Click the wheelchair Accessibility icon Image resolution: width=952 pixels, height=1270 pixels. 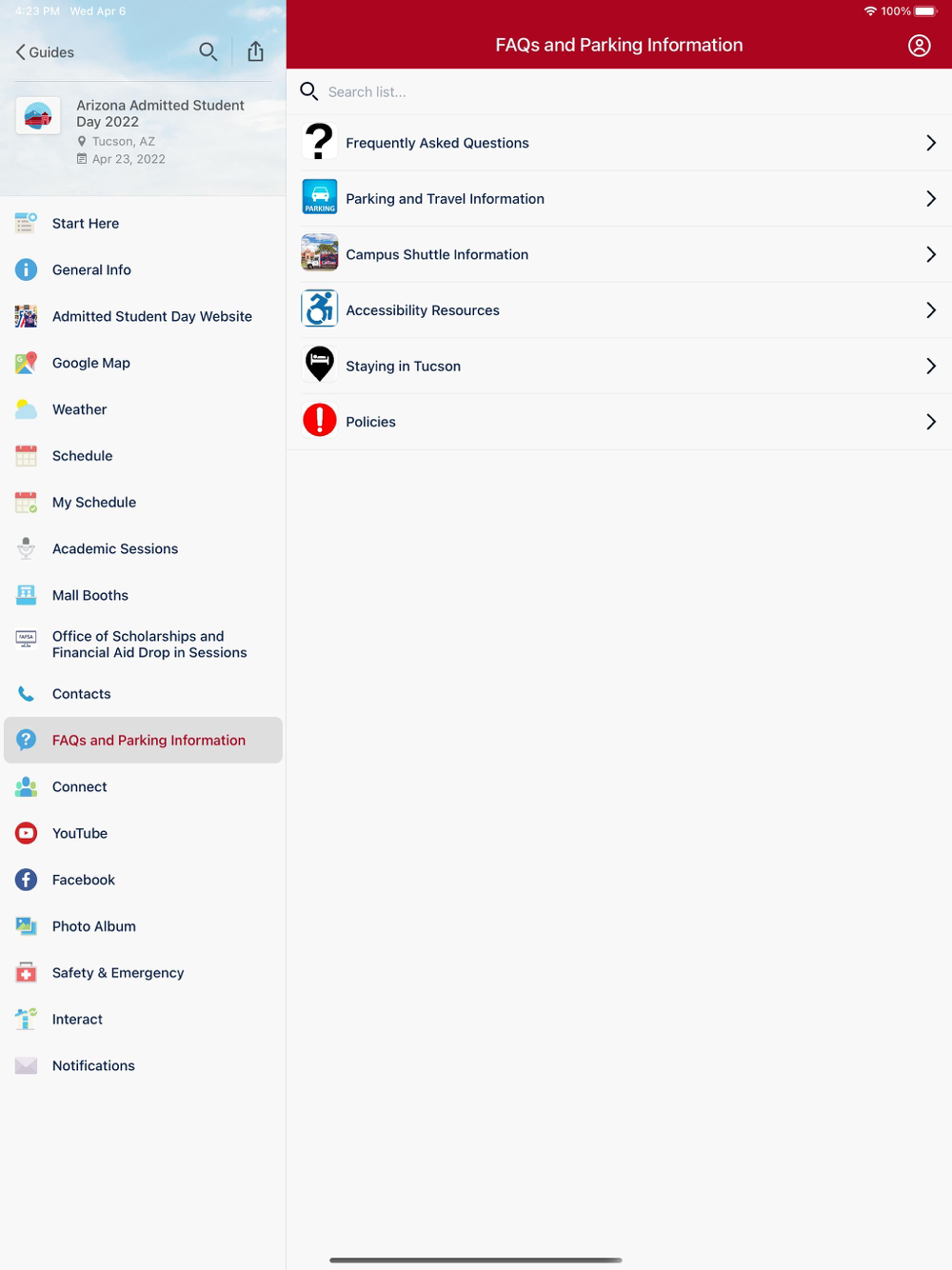pos(320,308)
